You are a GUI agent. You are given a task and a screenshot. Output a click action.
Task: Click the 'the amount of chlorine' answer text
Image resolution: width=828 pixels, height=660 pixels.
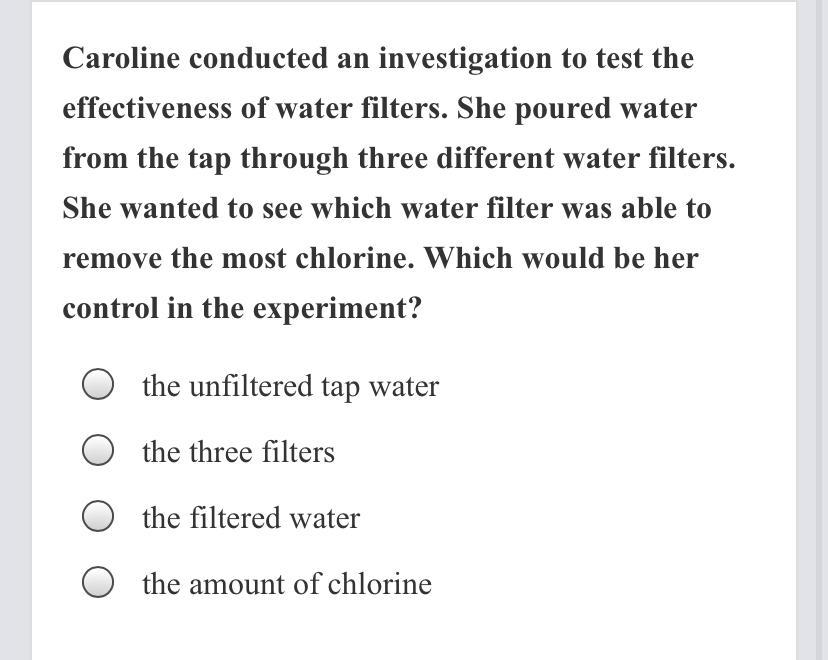coord(287,584)
